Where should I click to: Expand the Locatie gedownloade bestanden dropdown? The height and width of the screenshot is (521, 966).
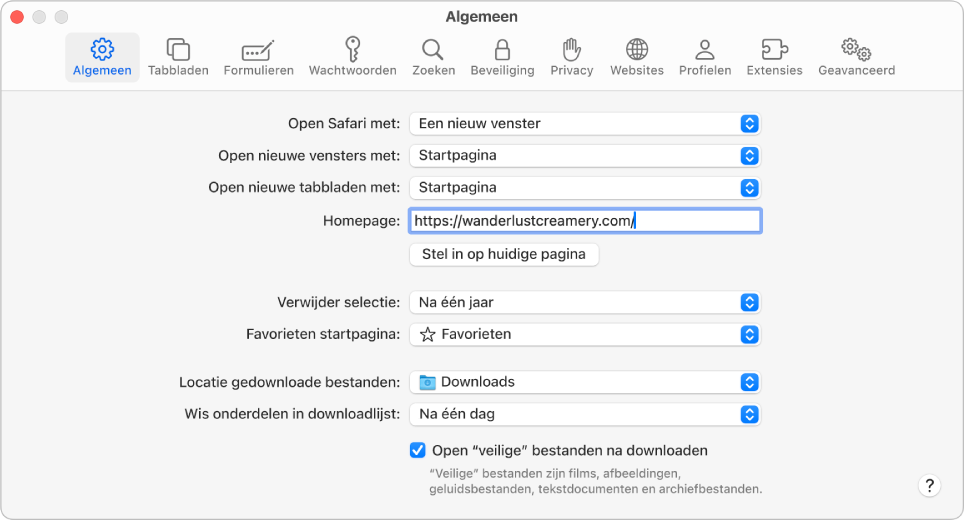coord(585,382)
